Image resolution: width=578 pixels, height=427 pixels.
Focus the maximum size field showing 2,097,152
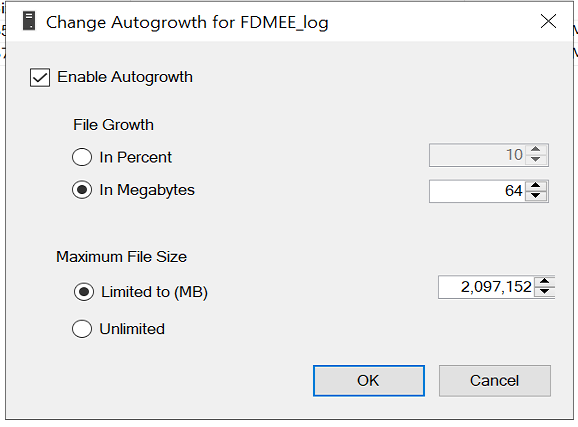pos(487,287)
